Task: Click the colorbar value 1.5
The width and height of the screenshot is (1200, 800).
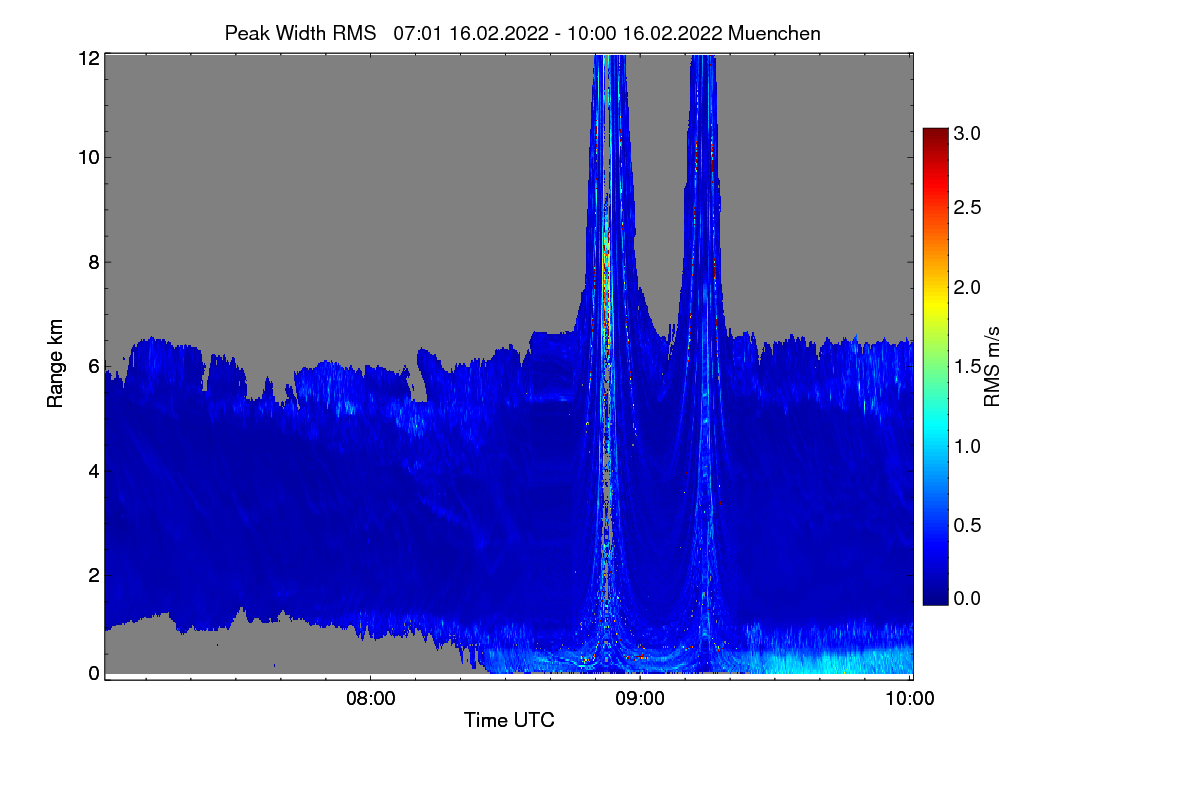Action: pos(966,366)
